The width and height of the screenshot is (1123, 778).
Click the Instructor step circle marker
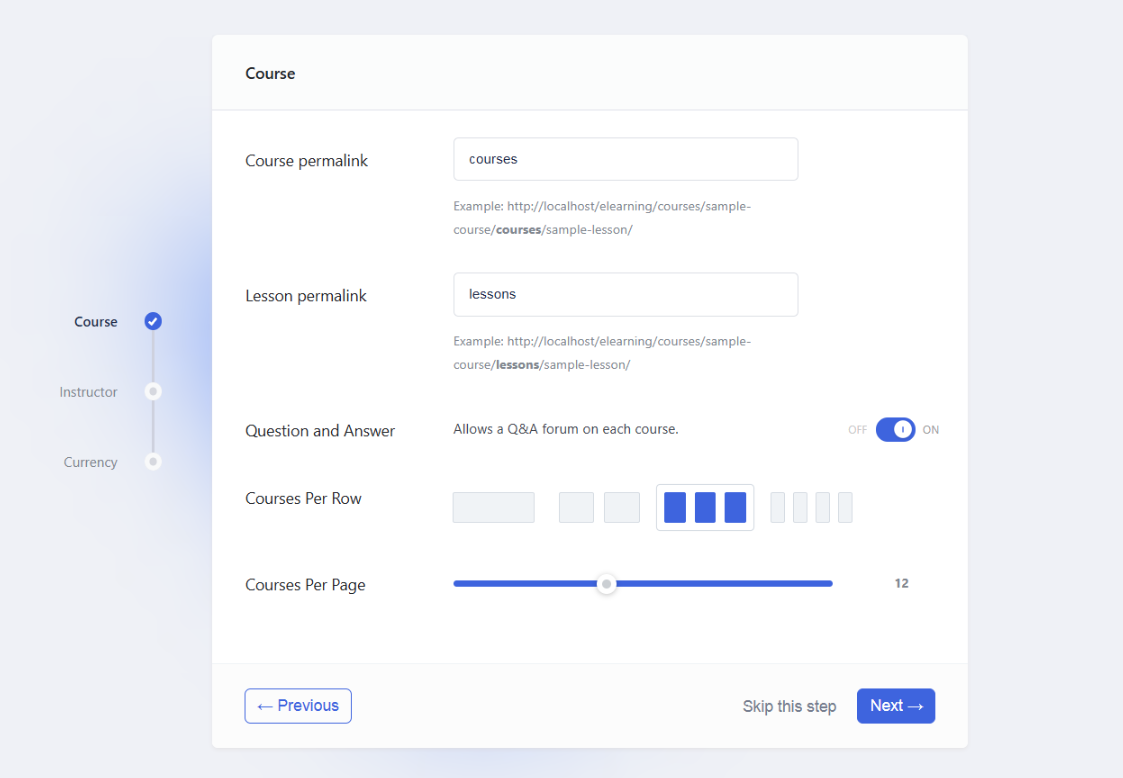click(153, 392)
